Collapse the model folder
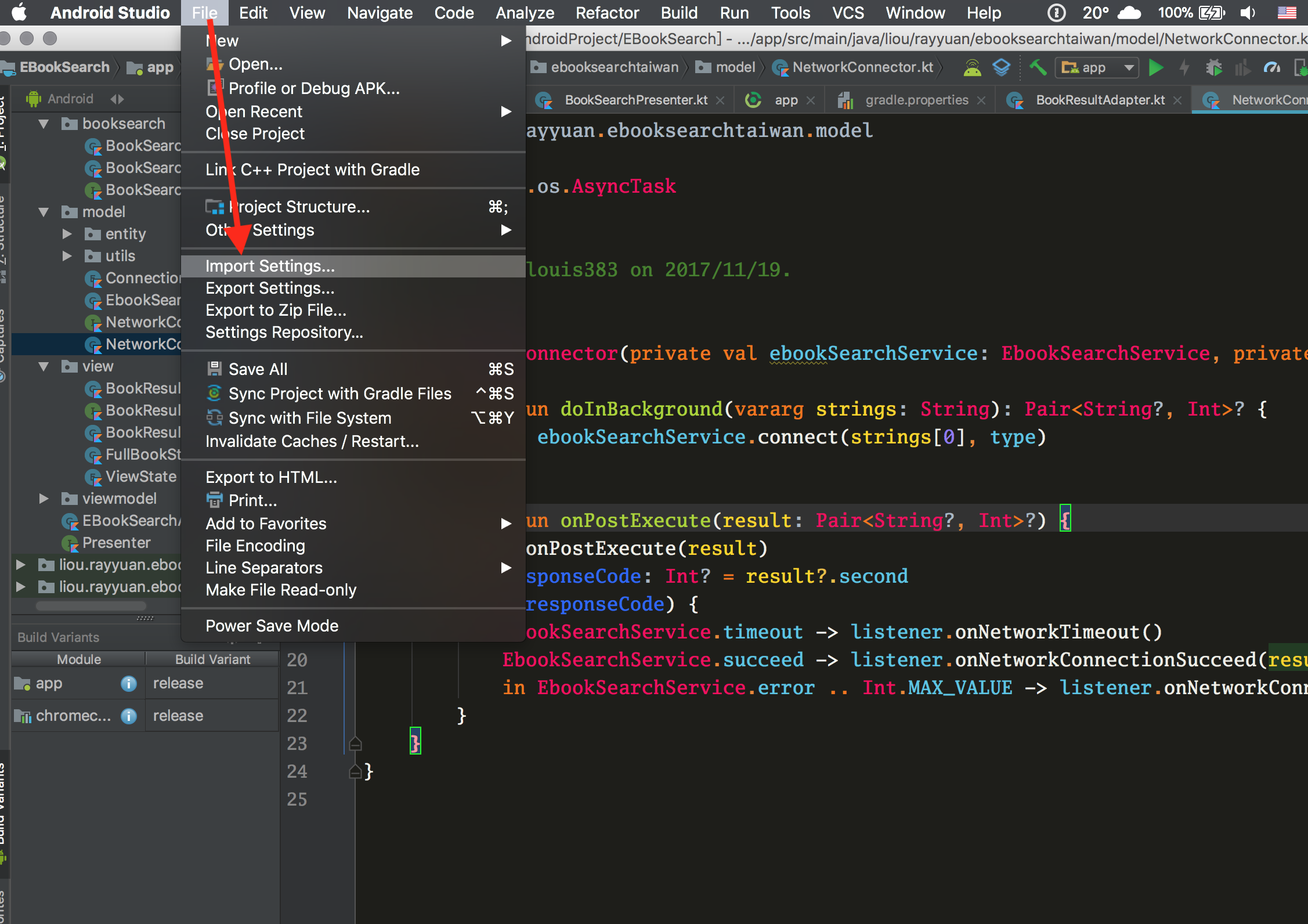 [x=44, y=212]
